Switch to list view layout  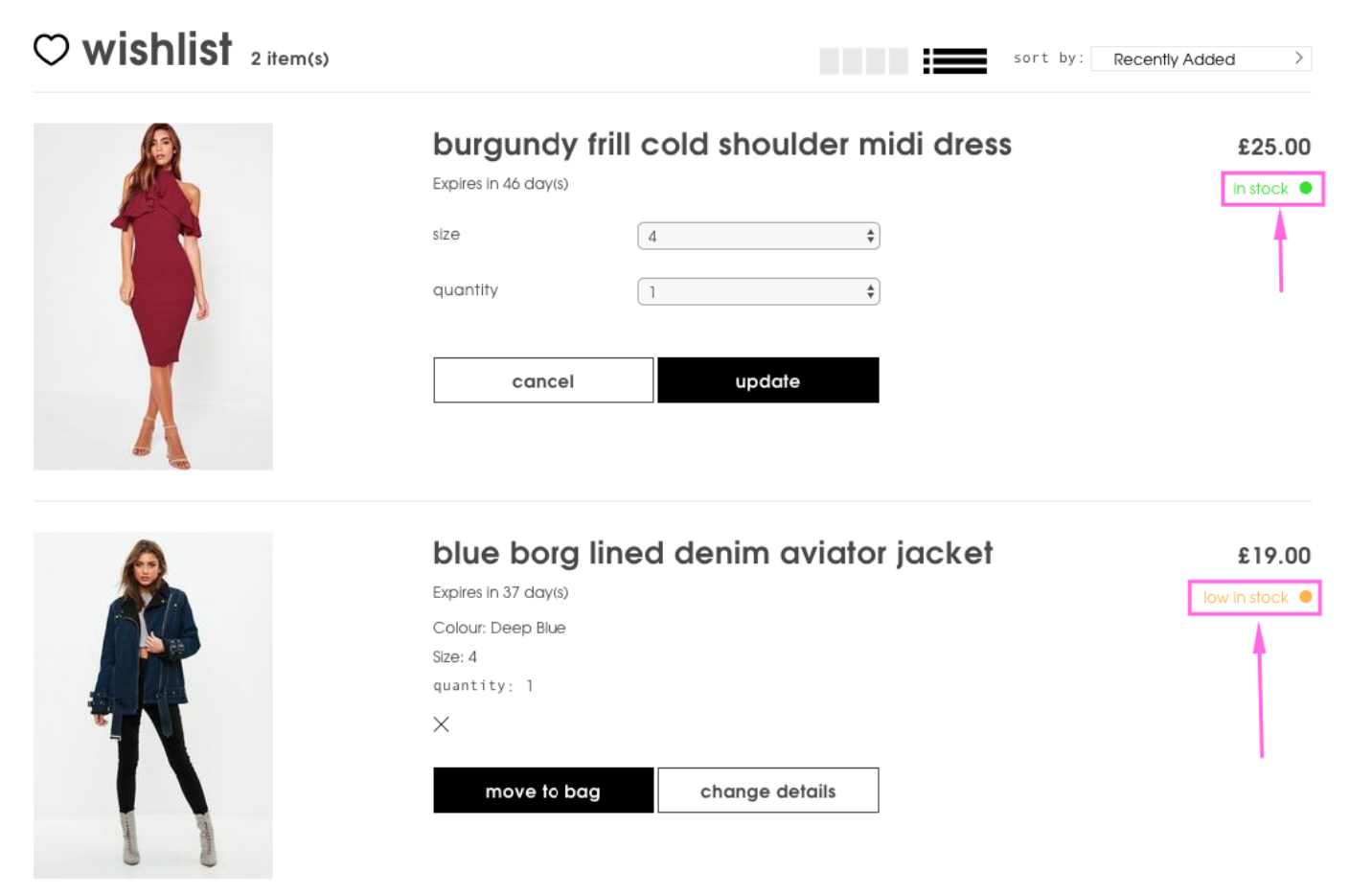[954, 60]
